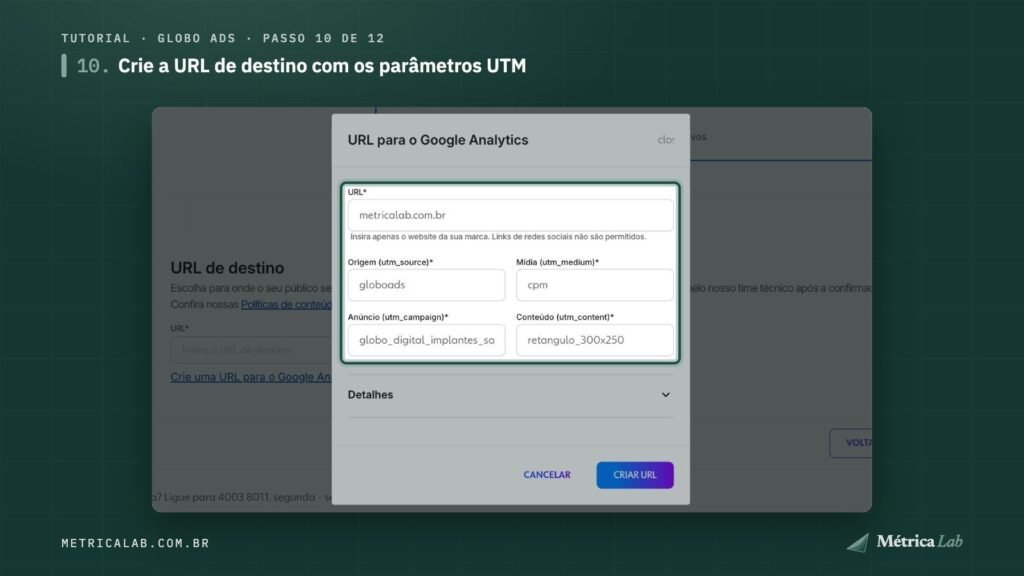Screen dimensions: 1024x576
Task: Close the URL para o Google Analytics dialog
Action: pos(665,140)
